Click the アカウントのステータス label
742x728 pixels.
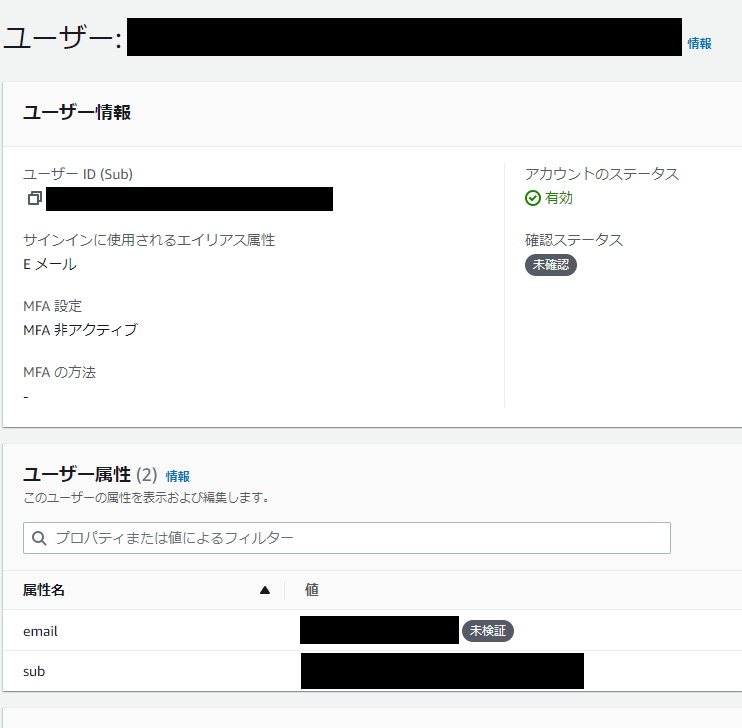[x=602, y=174]
